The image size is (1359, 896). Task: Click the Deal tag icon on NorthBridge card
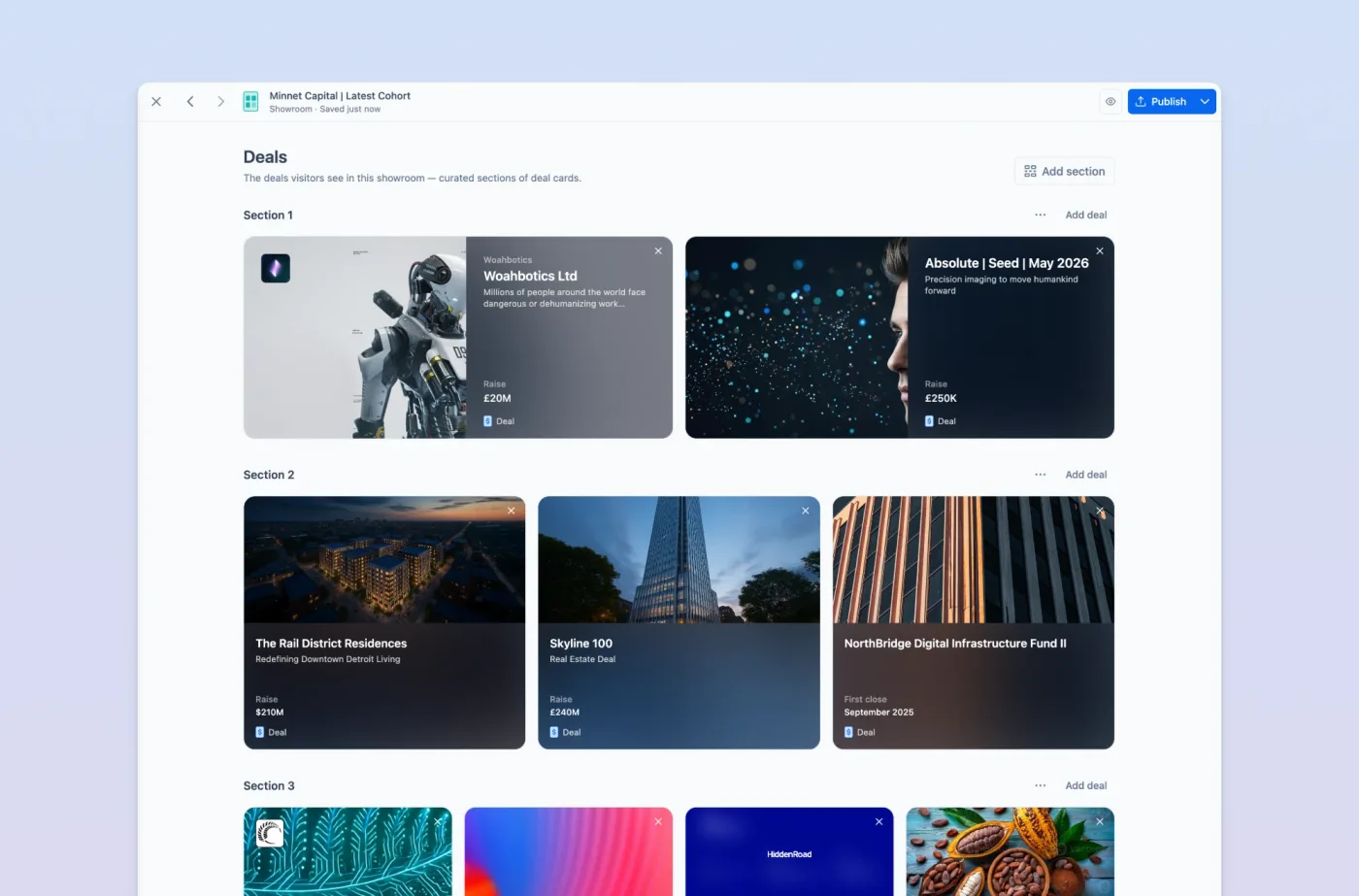click(x=849, y=732)
